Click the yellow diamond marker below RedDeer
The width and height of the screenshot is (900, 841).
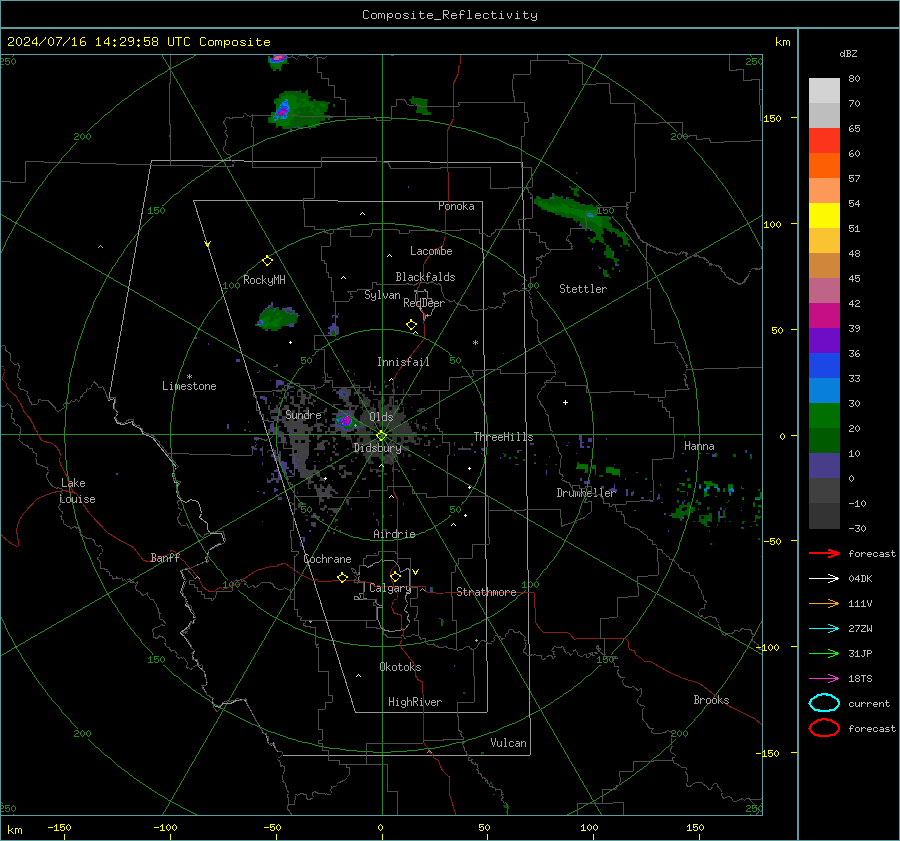[411, 325]
